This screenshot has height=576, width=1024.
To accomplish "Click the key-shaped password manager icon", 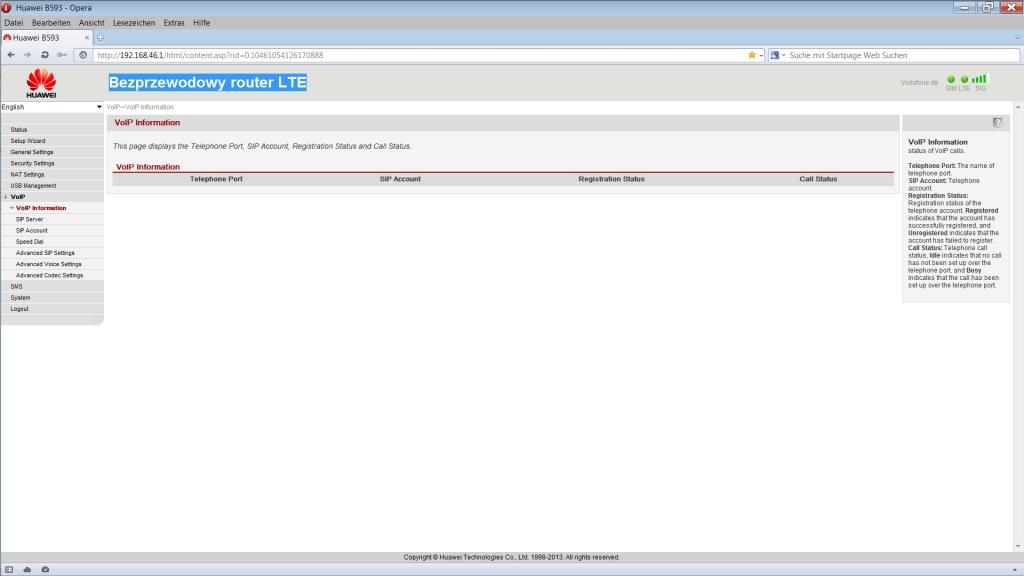I will click(62, 55).
